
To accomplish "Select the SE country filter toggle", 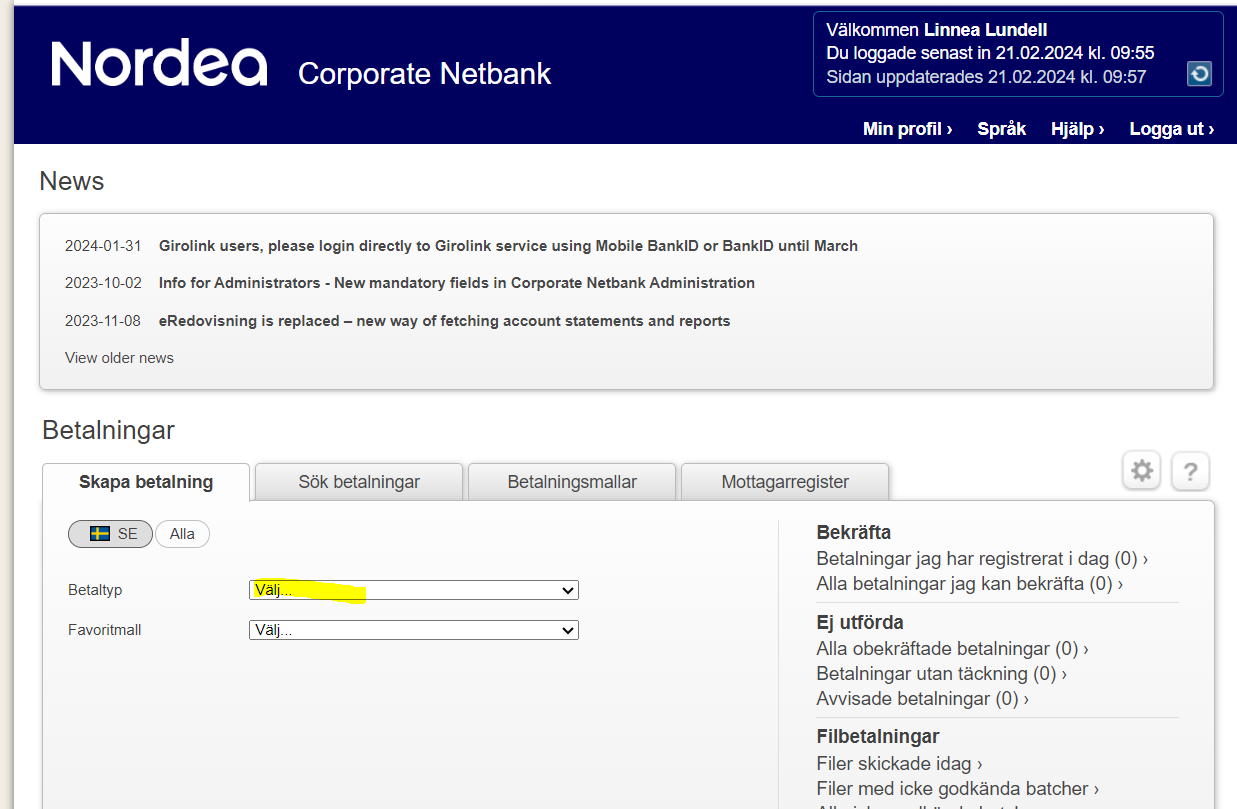I will (111, 534).
